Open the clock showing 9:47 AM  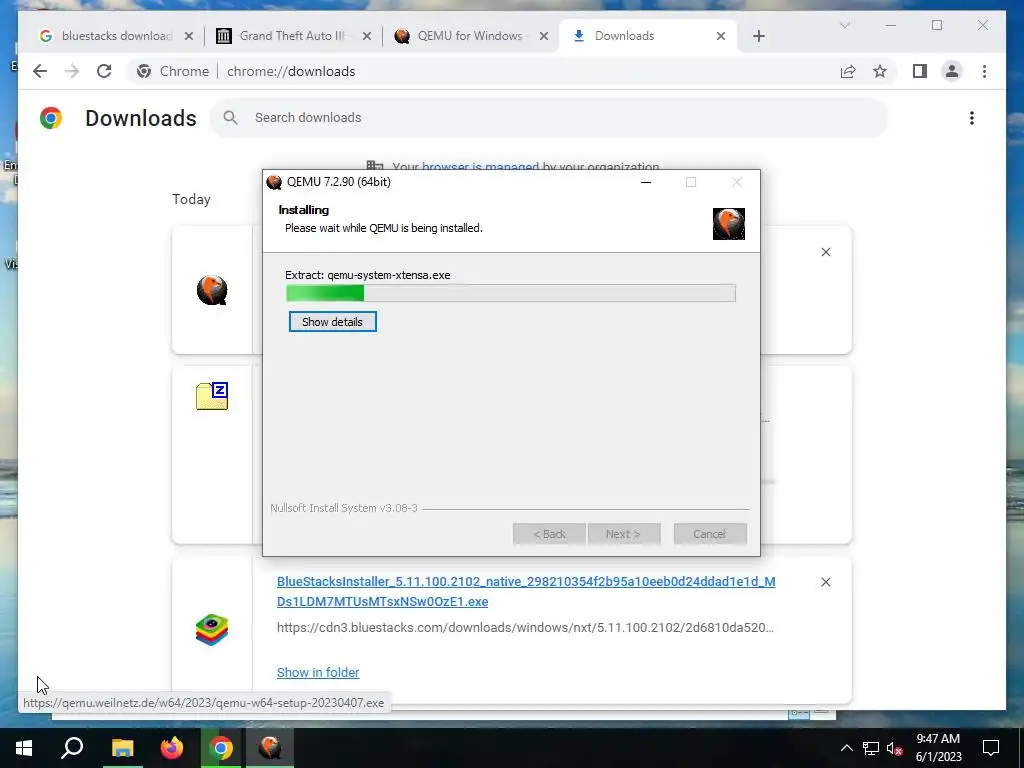pos(938,748)
